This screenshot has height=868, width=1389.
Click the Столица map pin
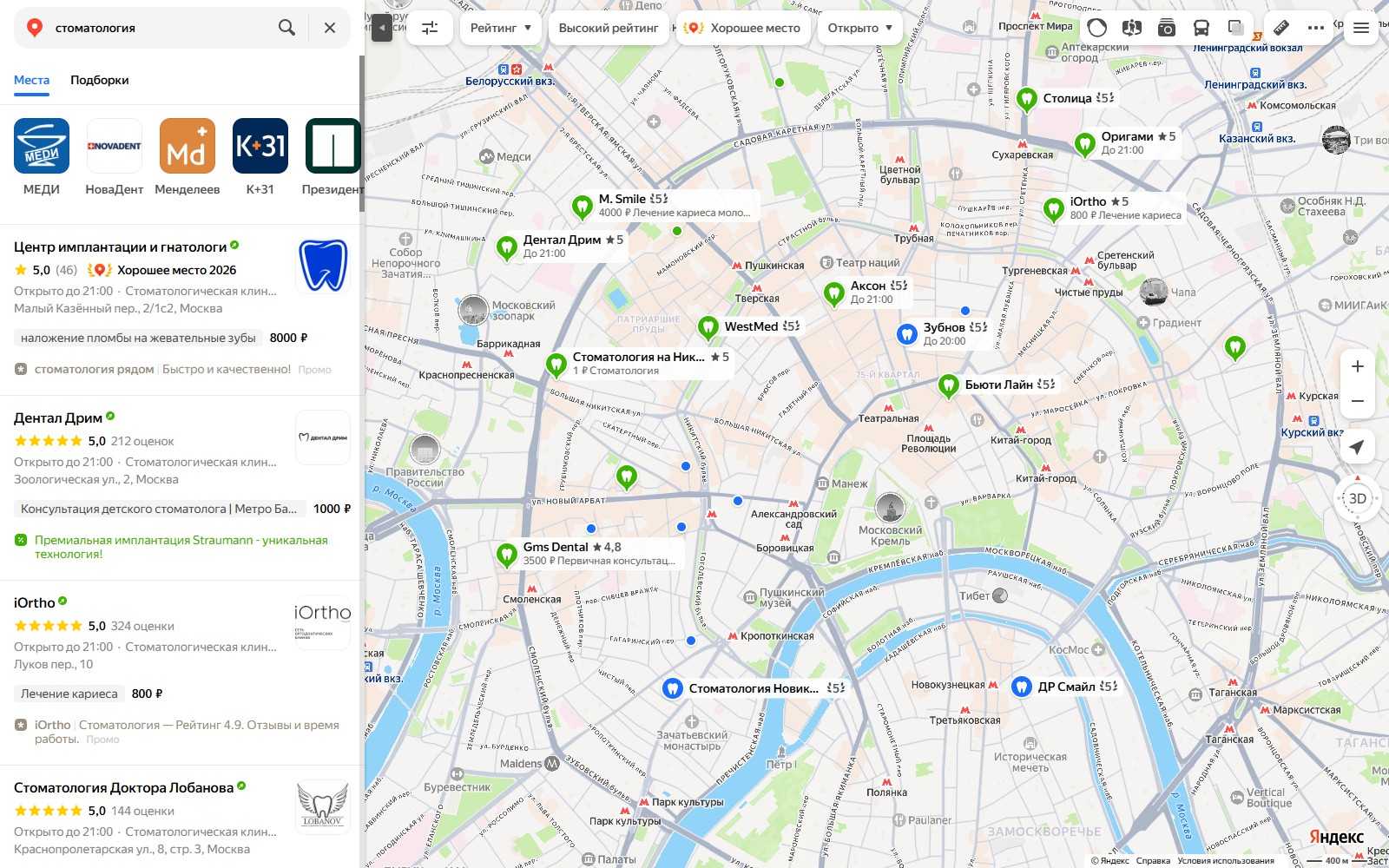pos(1027,100)
